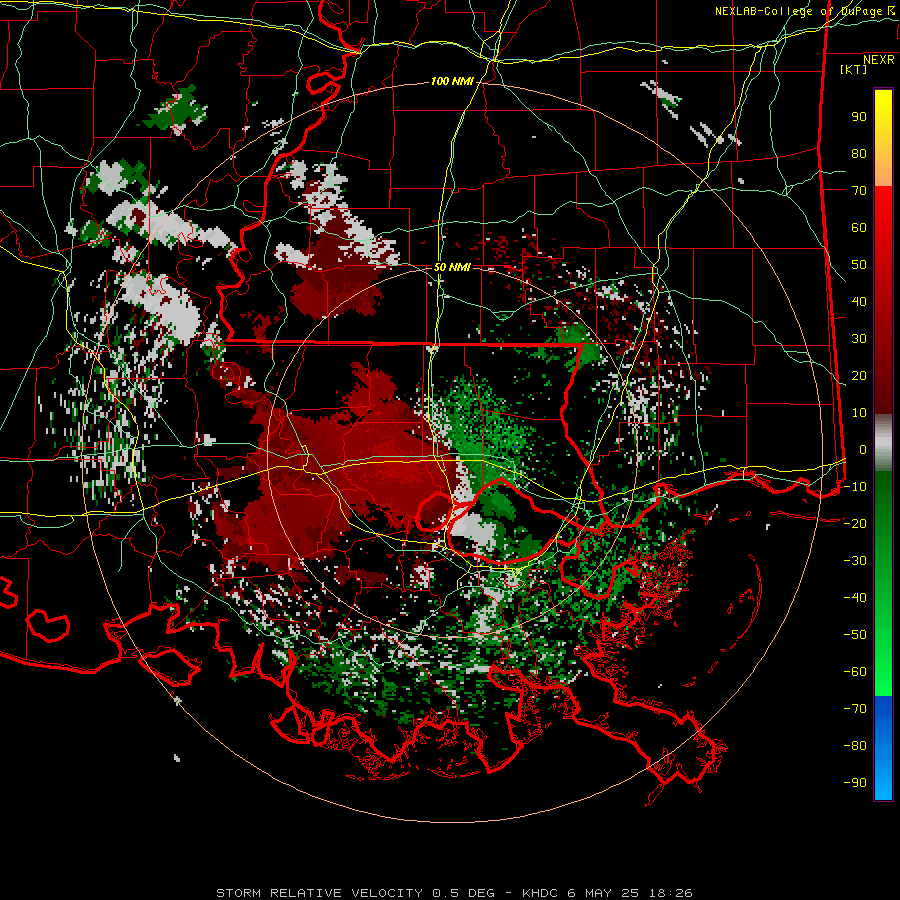Click the 50 value on the velocity scale
This screenshot has width=900, height=900.
[859, 265]
